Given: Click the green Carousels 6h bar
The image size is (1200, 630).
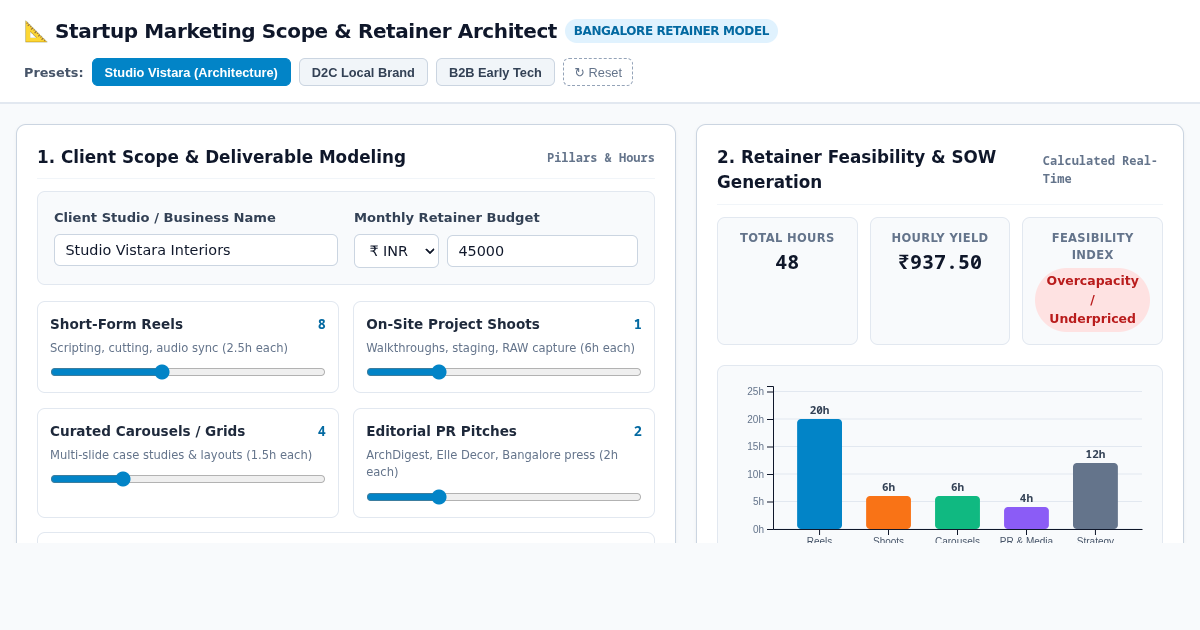Looking at the screenshot, I should 957,512.
